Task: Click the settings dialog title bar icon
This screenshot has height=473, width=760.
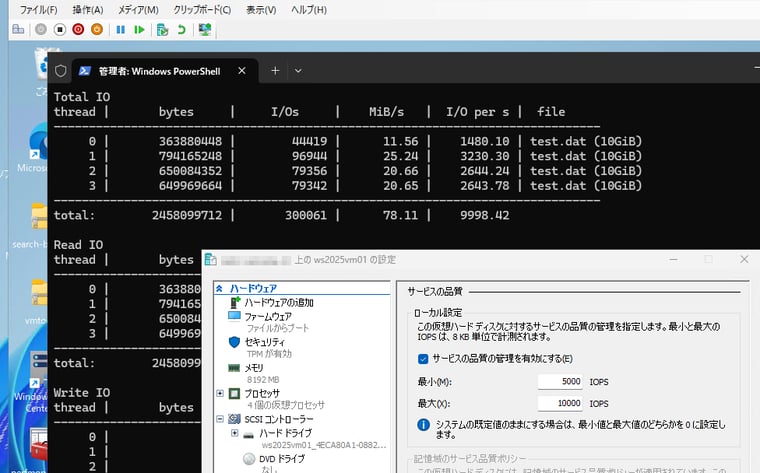Action: [211, 259]
